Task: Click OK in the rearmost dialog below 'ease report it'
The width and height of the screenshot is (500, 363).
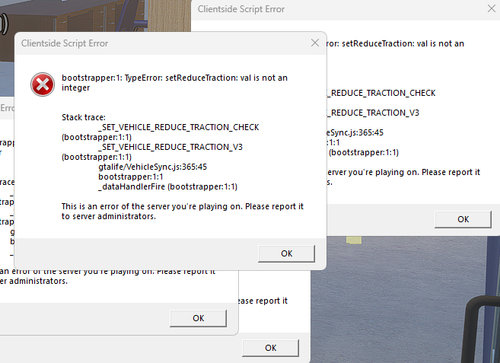Action: pyautogui.click(x=270, y=348)
